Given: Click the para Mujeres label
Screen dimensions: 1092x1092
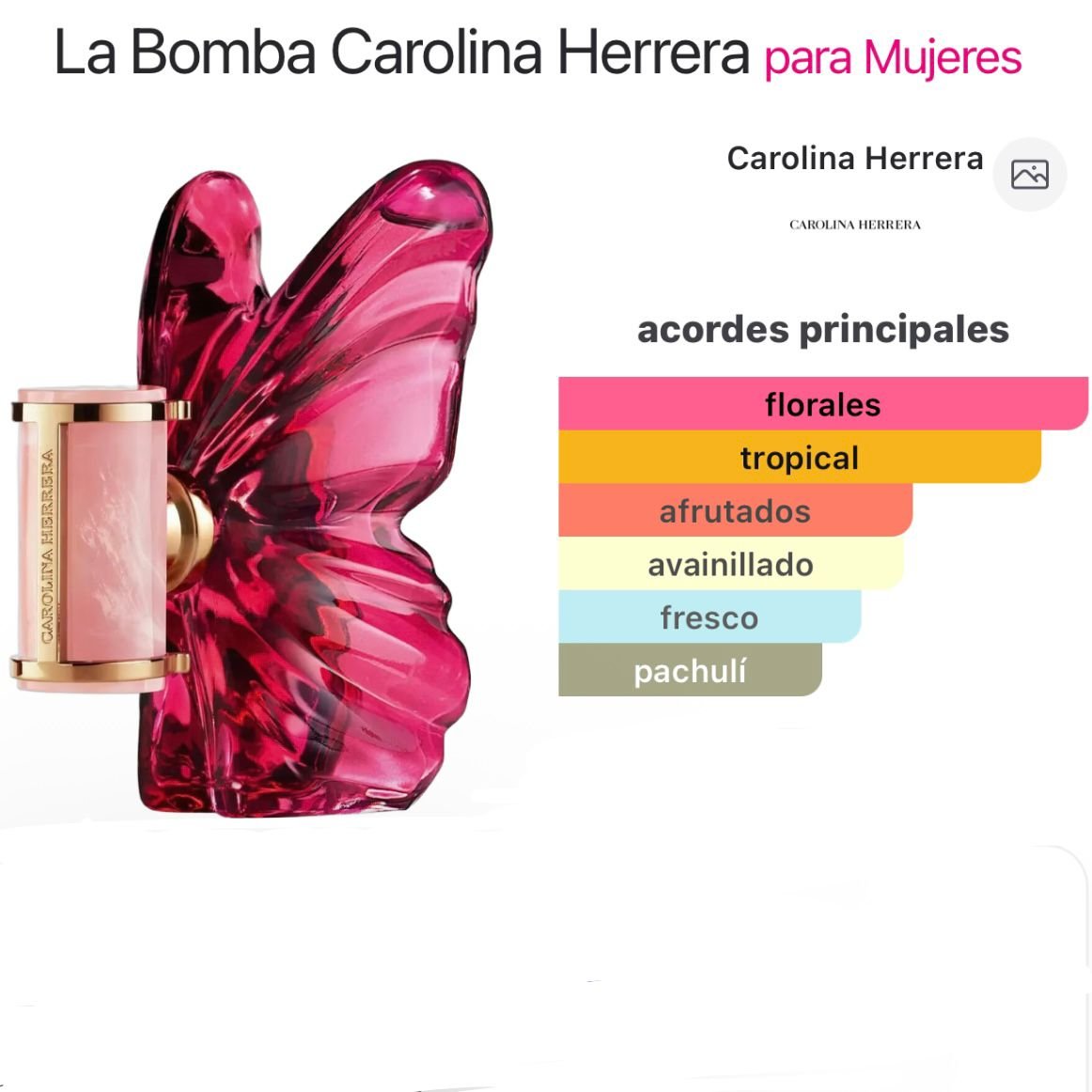Looking at the screenshot, I should point(893,58).
